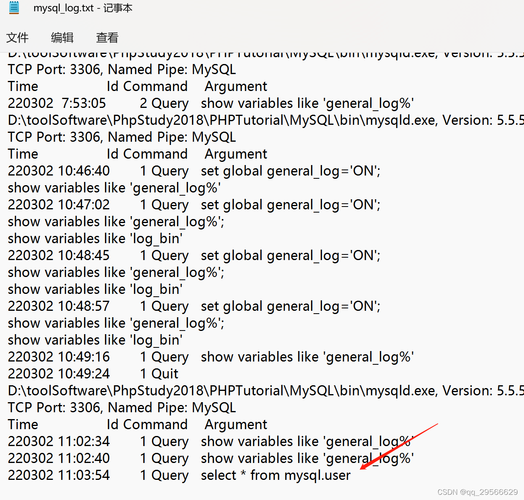Click the log line timestamped 220302 10:48:45
This screenshot has width=524, height=500.
(194, 255)
